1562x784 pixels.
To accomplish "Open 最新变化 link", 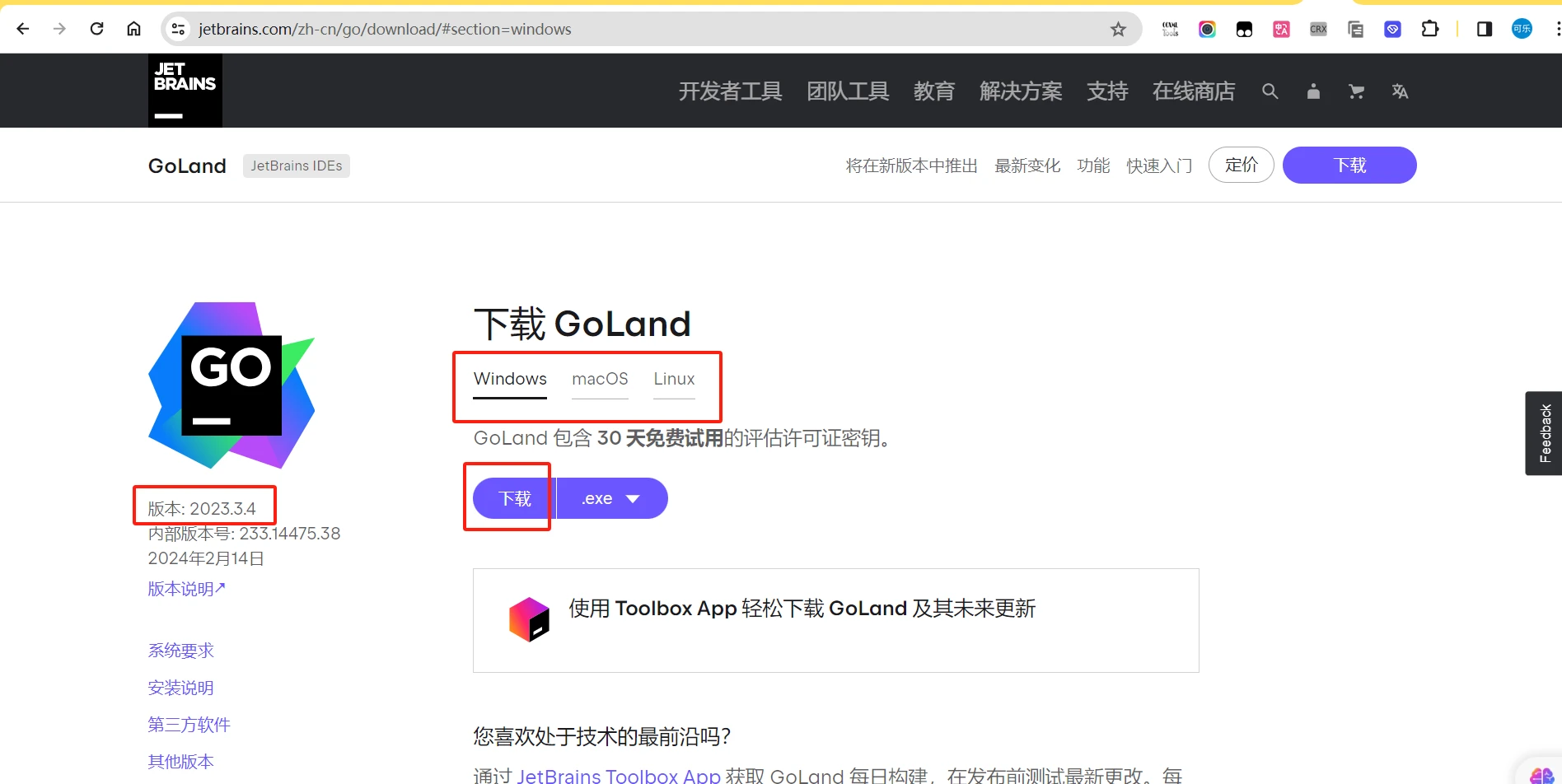I will pyautogui.click(x=1027, y=166).
